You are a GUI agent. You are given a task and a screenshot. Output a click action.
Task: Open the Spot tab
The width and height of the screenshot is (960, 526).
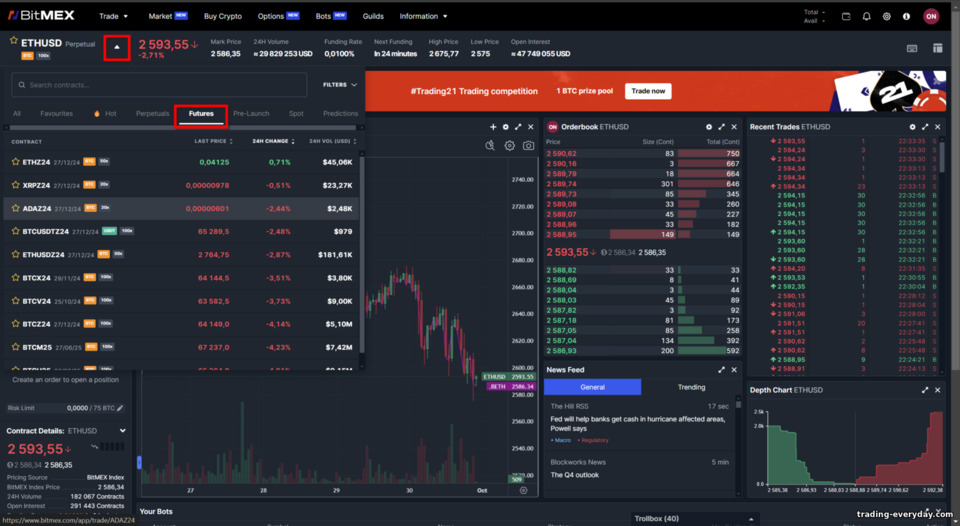pyautogui.click(x=296, y=114)
